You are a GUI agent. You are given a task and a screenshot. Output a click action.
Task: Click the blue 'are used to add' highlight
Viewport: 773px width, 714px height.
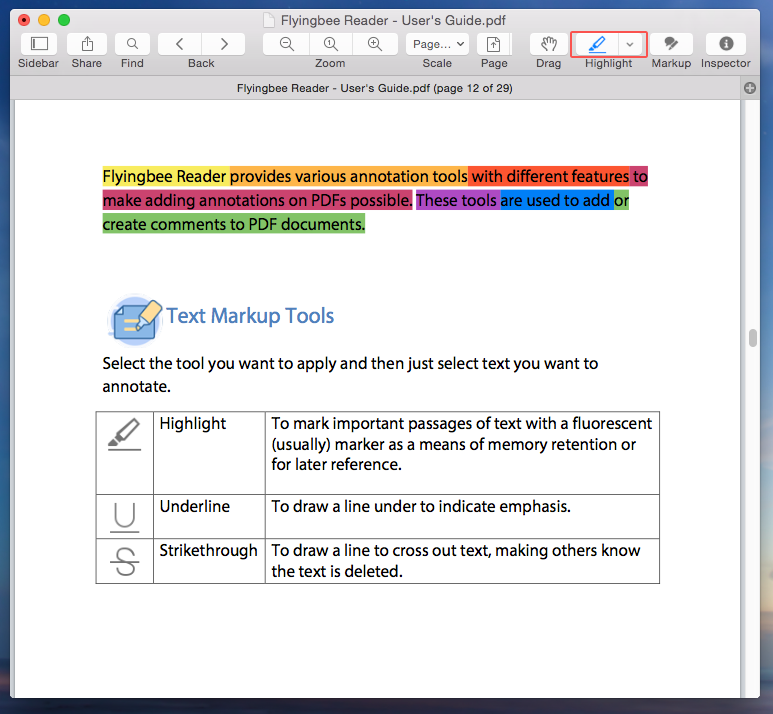click(556, 200)
